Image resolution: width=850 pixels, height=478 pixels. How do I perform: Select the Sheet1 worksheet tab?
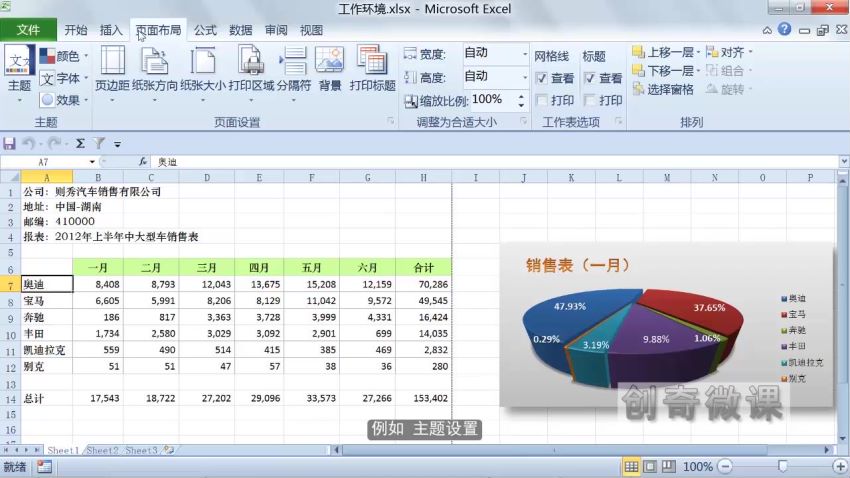click(x=63, y=450)
